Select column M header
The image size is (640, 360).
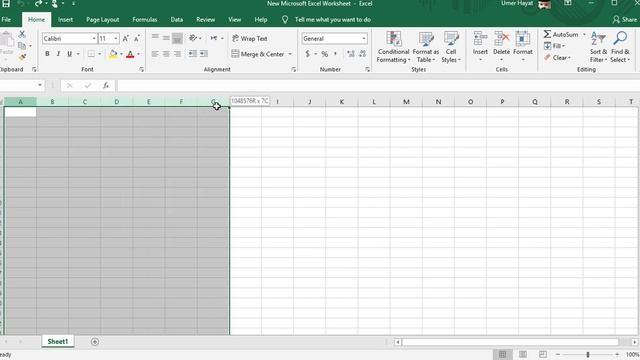point(406,102)
